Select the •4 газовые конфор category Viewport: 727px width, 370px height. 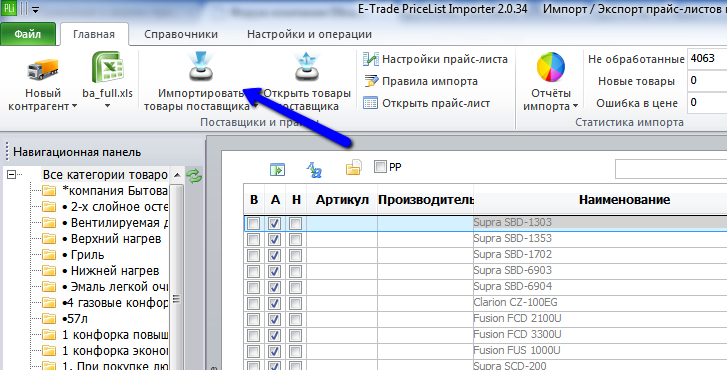pyautogui.click(x=115, y=303)
